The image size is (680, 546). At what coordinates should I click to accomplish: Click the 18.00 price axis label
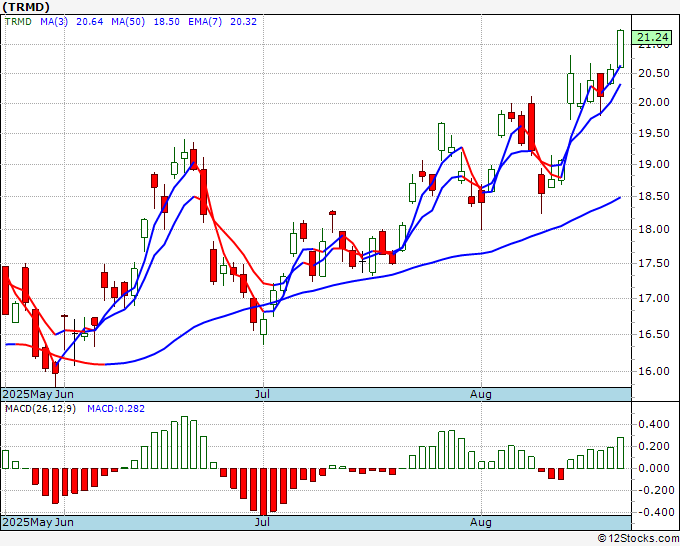tap(654, 229)
